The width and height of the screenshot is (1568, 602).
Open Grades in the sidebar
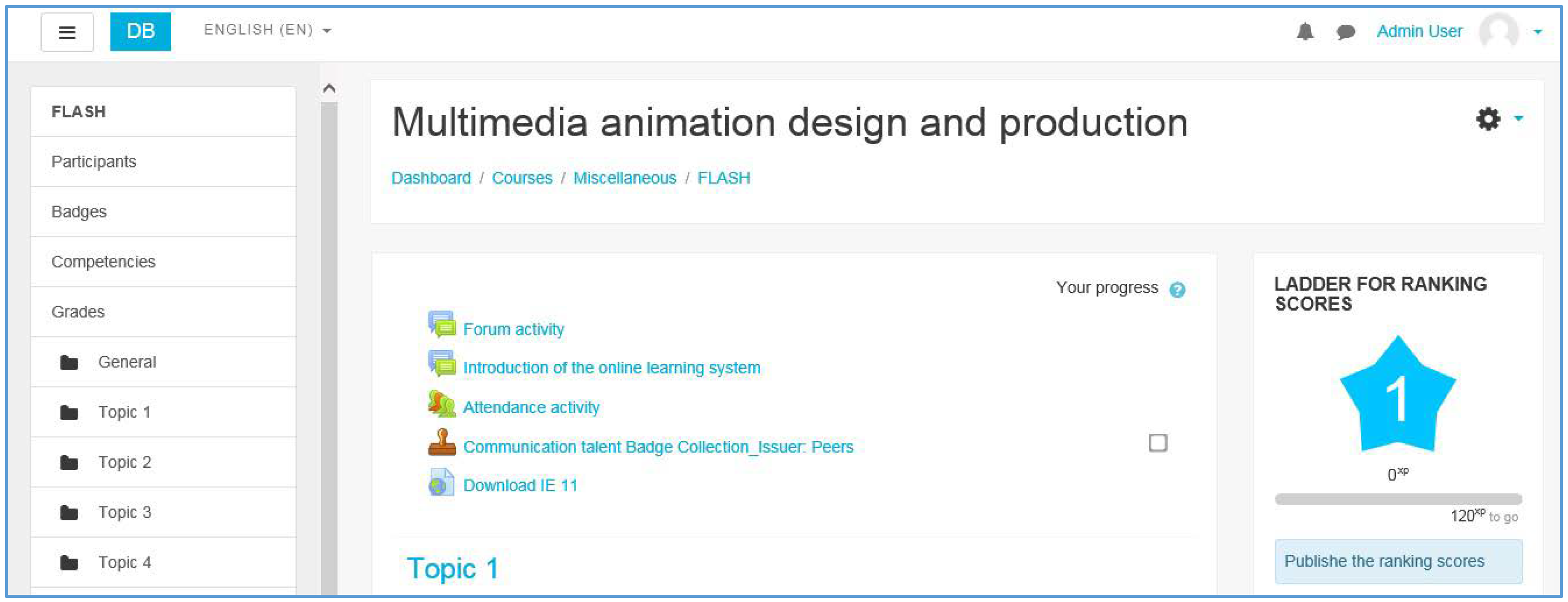coord(163,312)
